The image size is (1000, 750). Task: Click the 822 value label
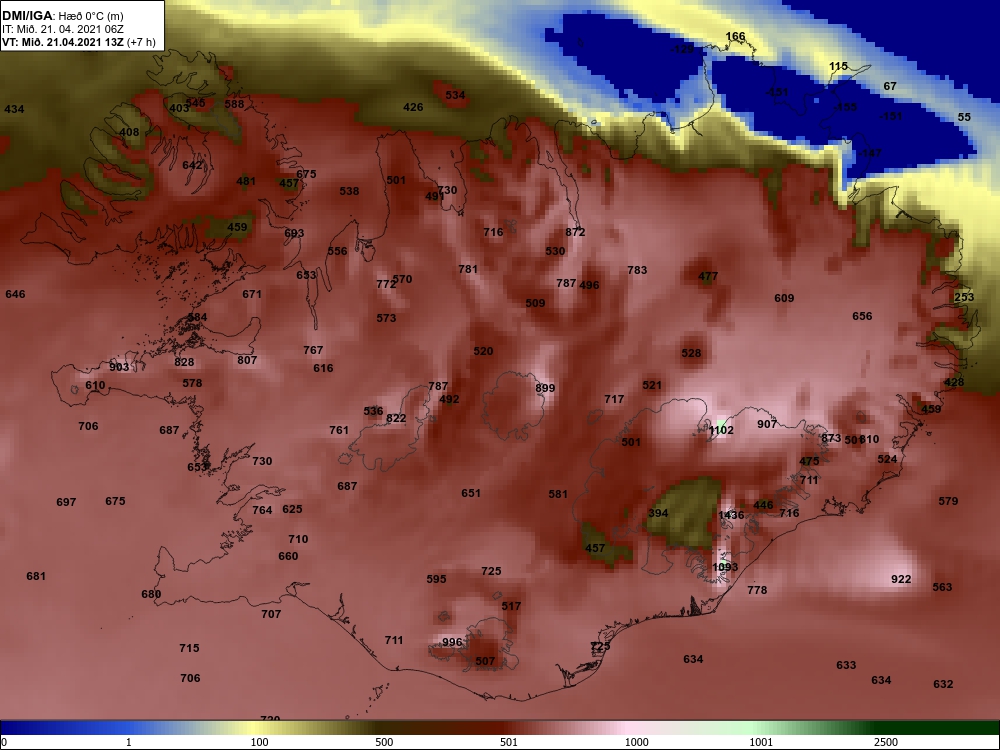point(396,418)
